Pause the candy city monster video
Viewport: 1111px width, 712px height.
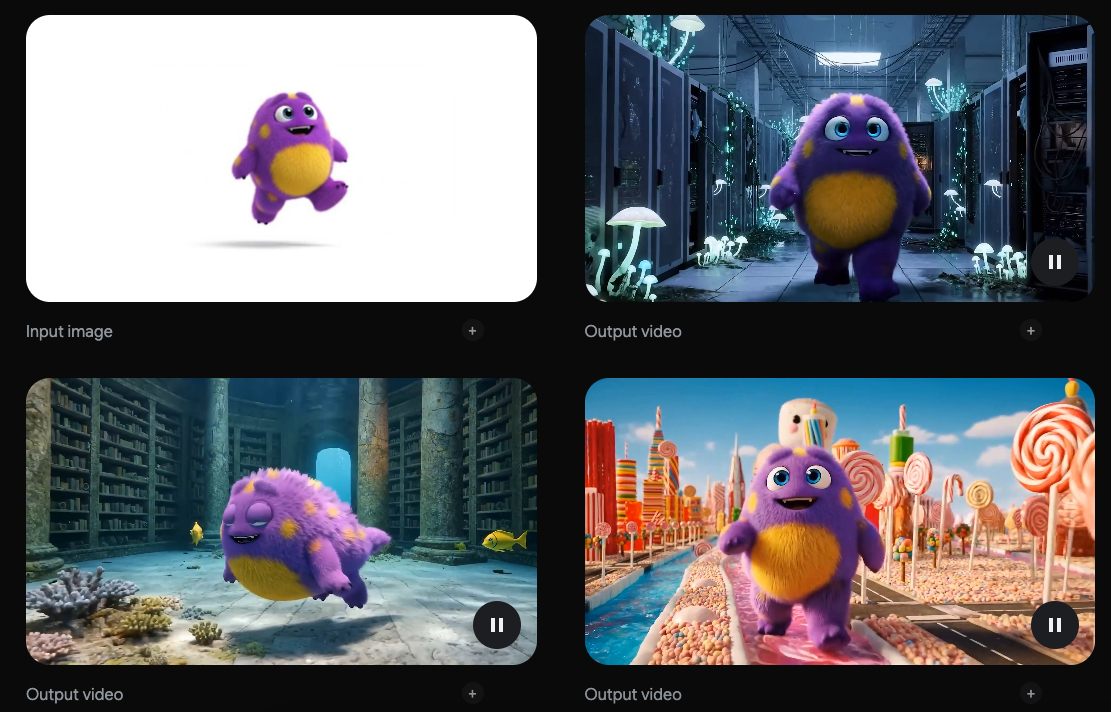(1054, 625)
